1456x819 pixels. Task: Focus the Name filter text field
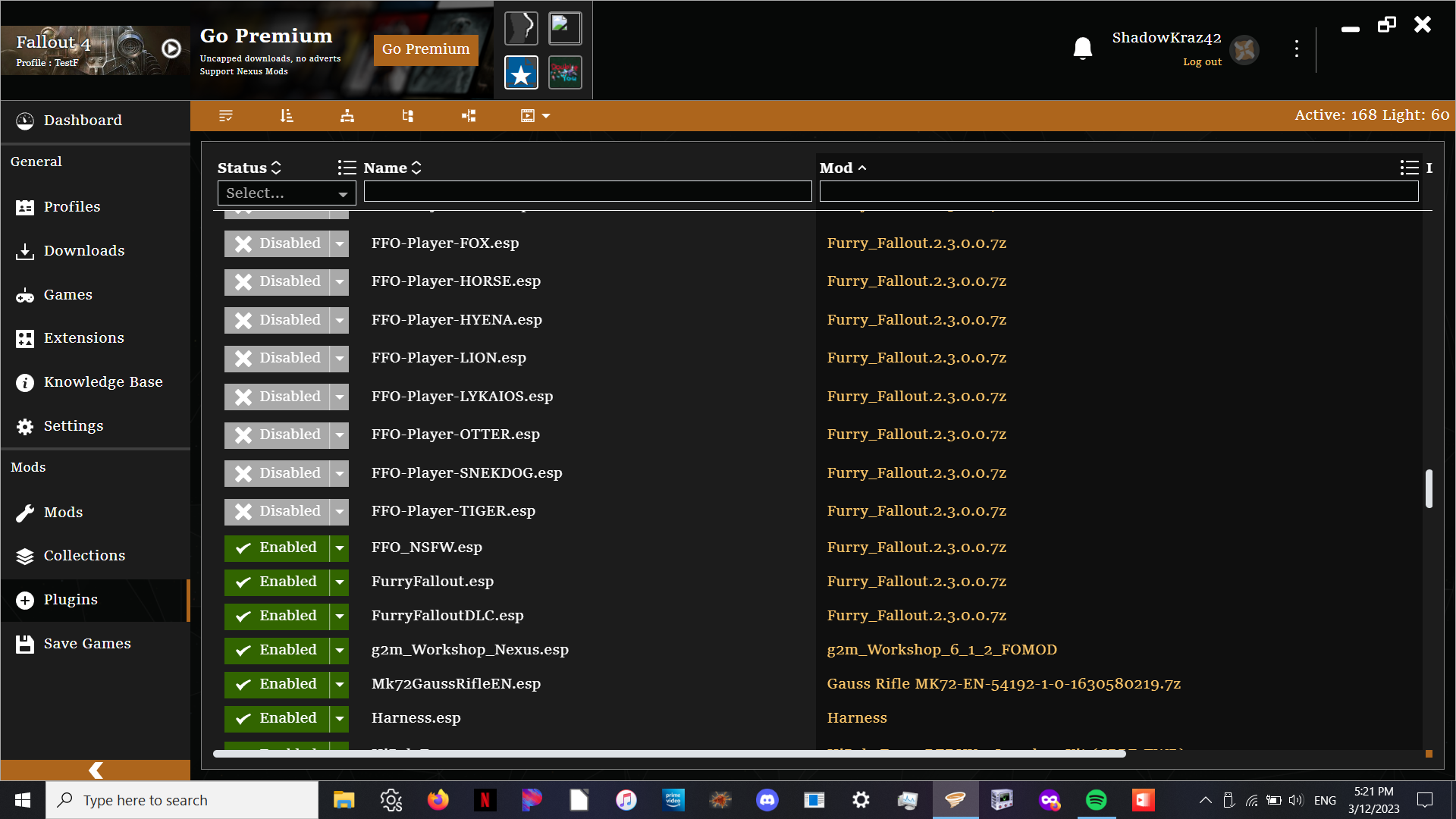tap(588, 192)
